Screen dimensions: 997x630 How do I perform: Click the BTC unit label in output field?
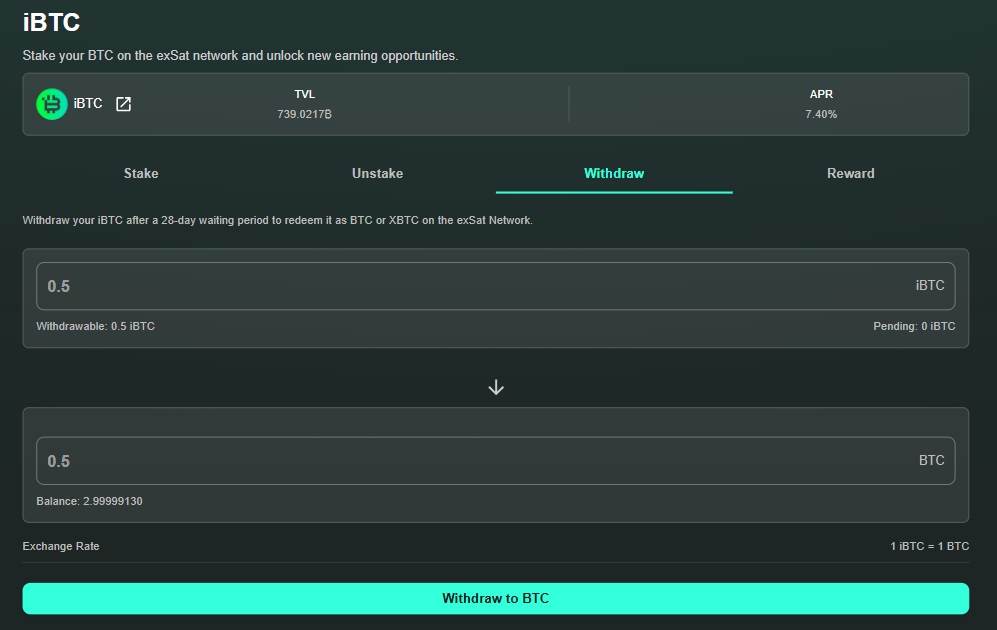[931, 461]
